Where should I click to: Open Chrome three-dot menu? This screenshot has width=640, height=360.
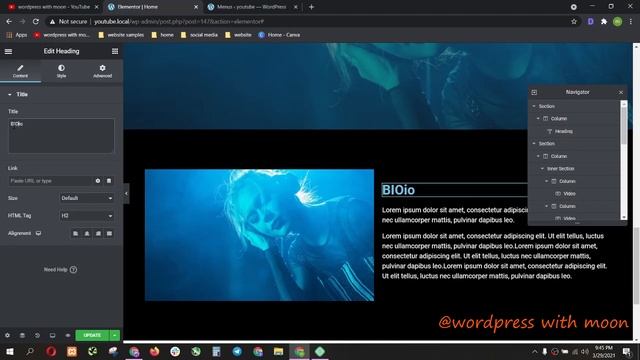(631, 22)
